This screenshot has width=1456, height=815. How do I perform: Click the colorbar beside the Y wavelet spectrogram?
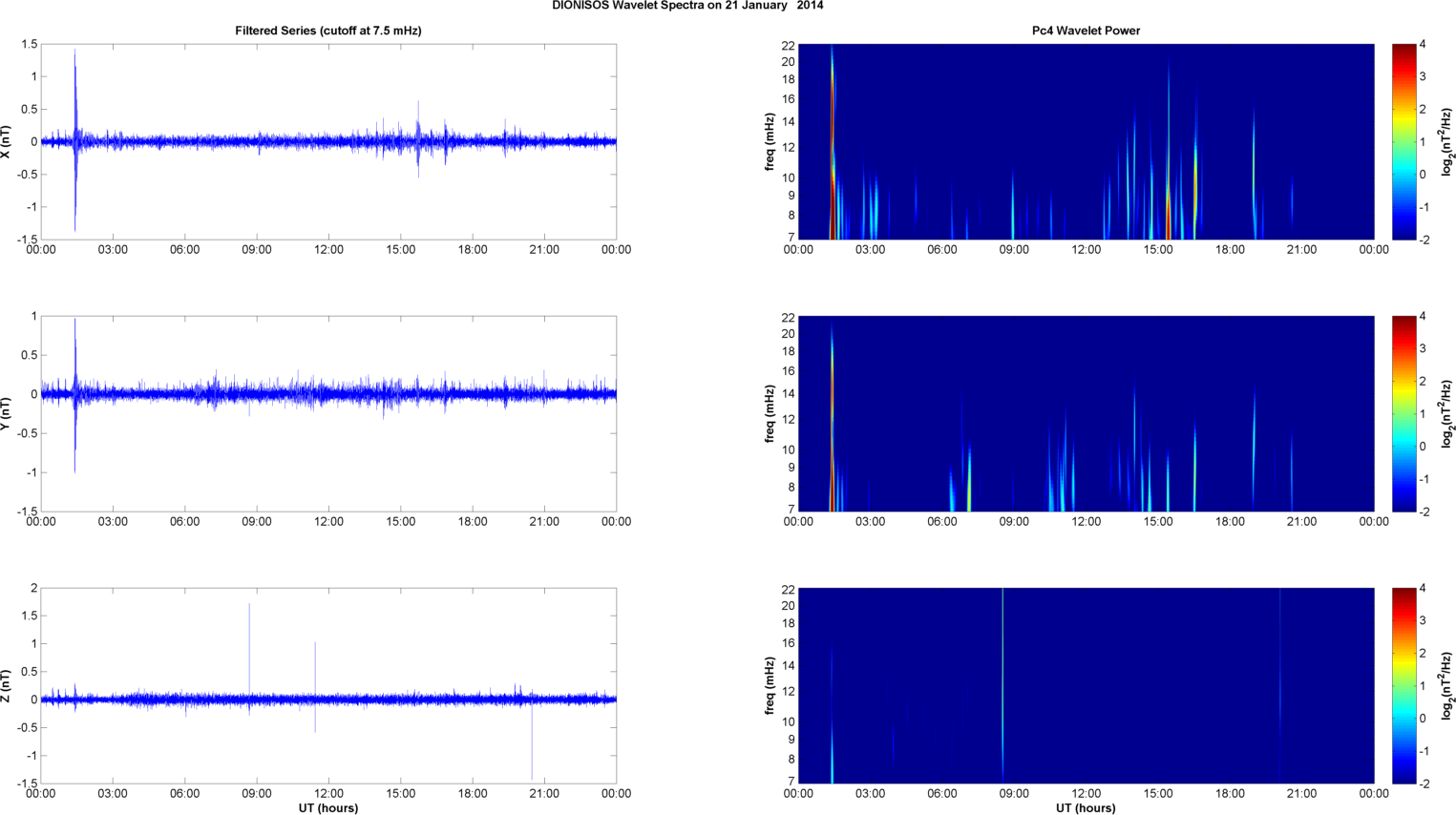[1403, 413]
